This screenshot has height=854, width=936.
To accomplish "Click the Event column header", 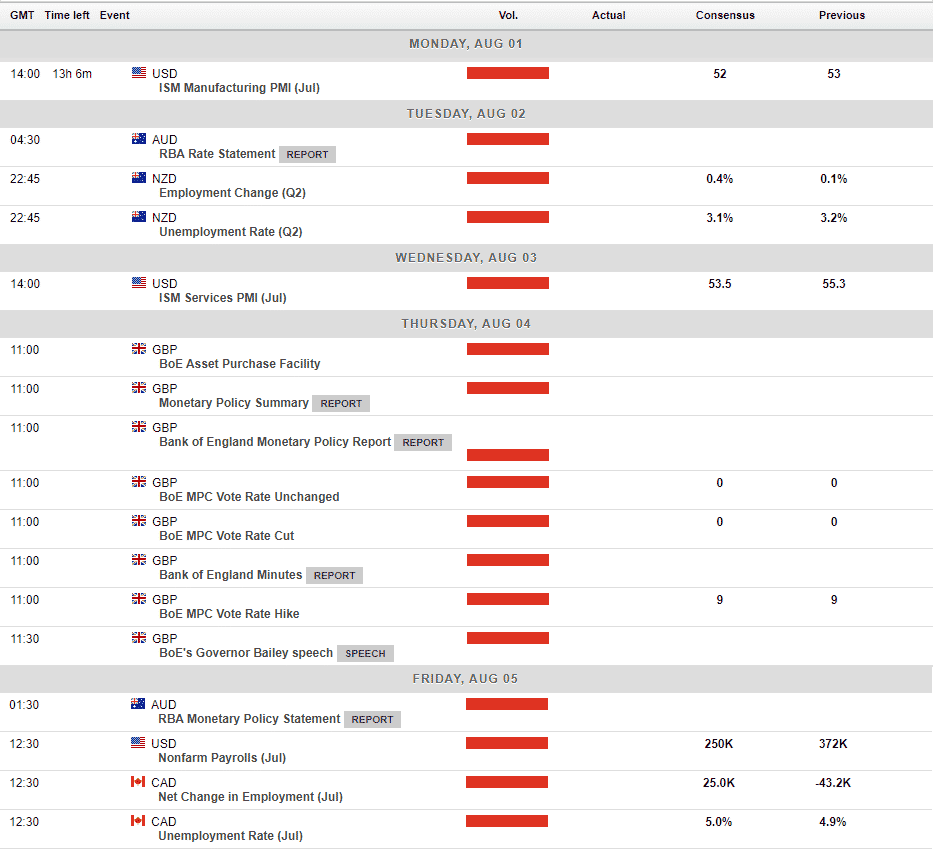I will pos(115,16).
